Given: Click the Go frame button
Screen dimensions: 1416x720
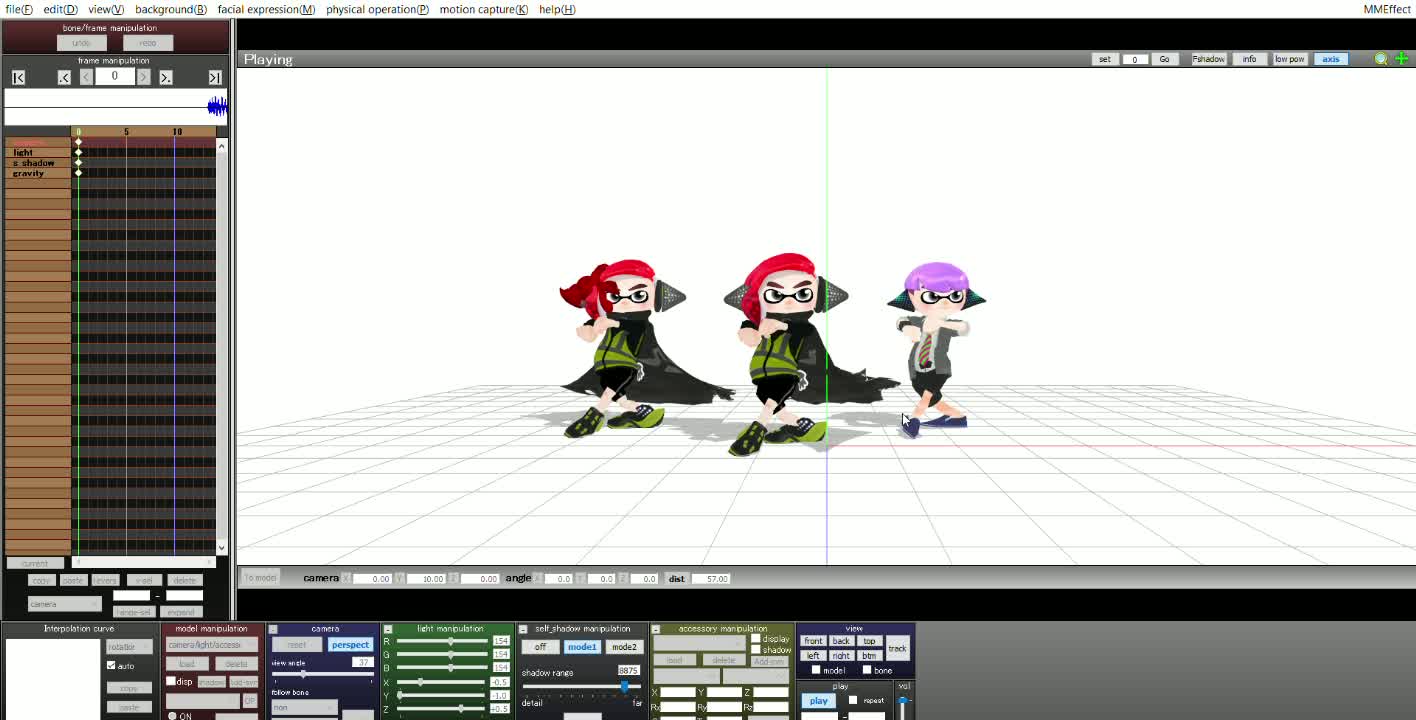Looking at the screenshot, I should point(1164,59).
